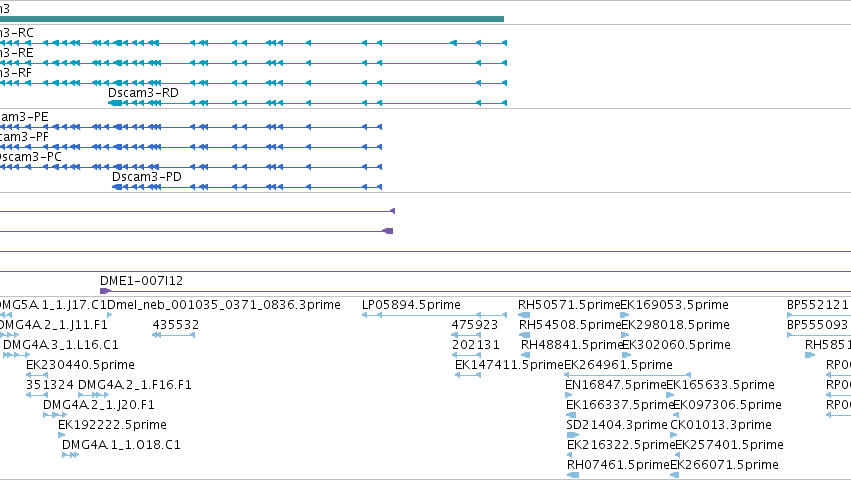Viewport: 851px width, 480px height.
Task: Click the EK165633.5prime label
Action: tap(720, 385)
